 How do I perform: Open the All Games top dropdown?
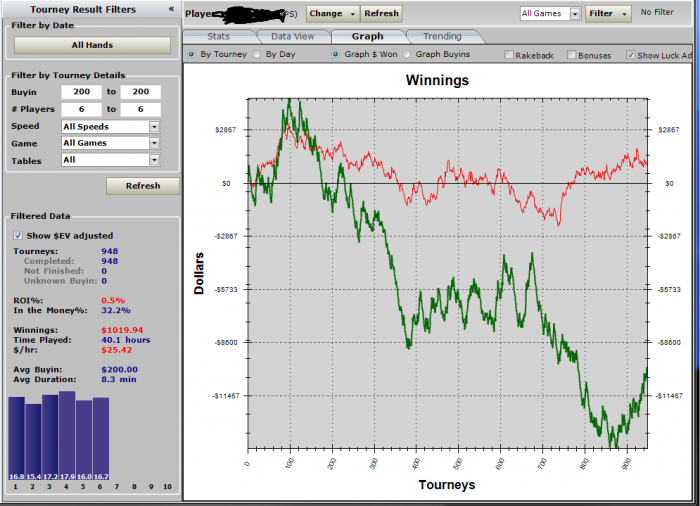pos(550,14)
